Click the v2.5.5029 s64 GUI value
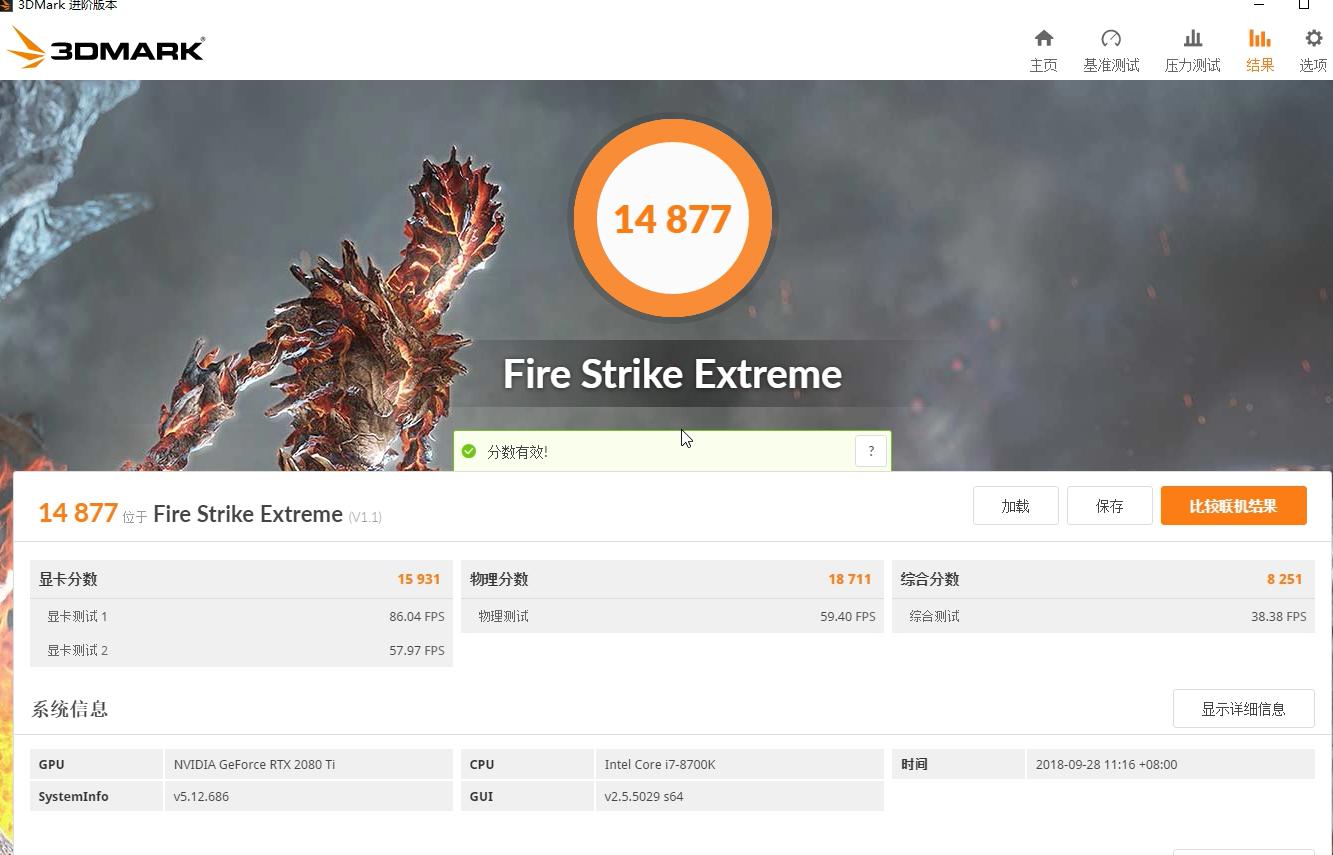 coord(644,796)
